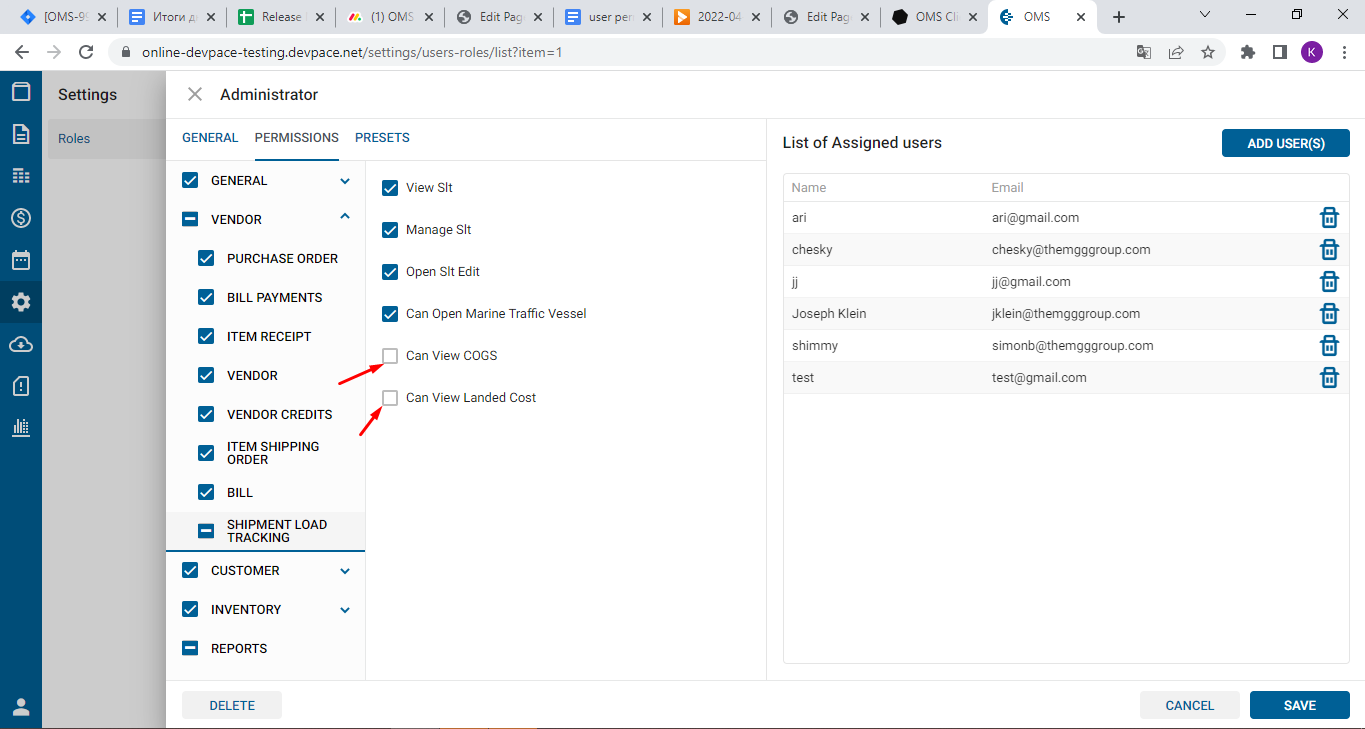The width and height of the screenshot is (1365, 729).
Task: Click the browser address bar URL
Action: pos(352,52)
